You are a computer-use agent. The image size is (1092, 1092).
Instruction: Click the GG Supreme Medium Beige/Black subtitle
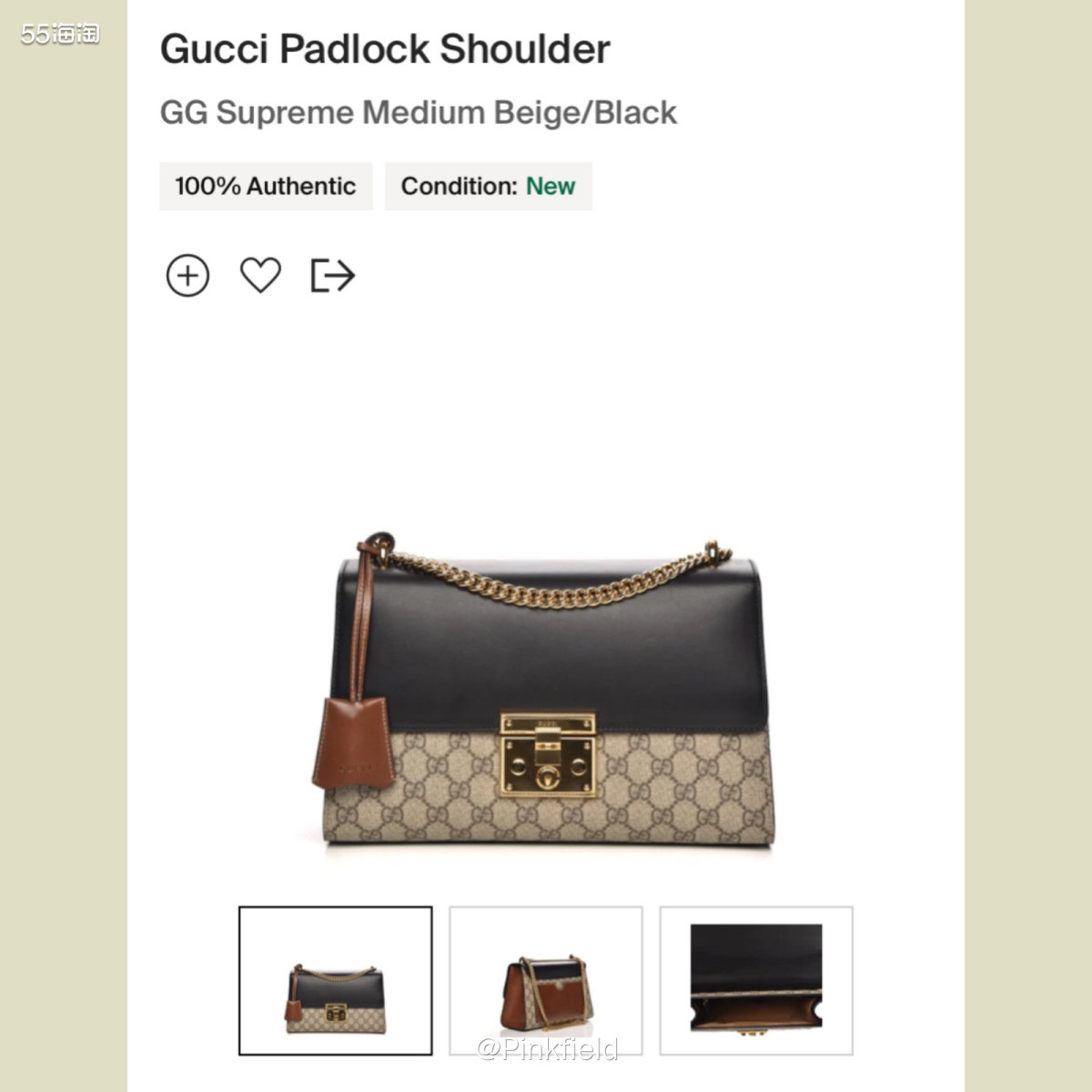tap(419, 113)
